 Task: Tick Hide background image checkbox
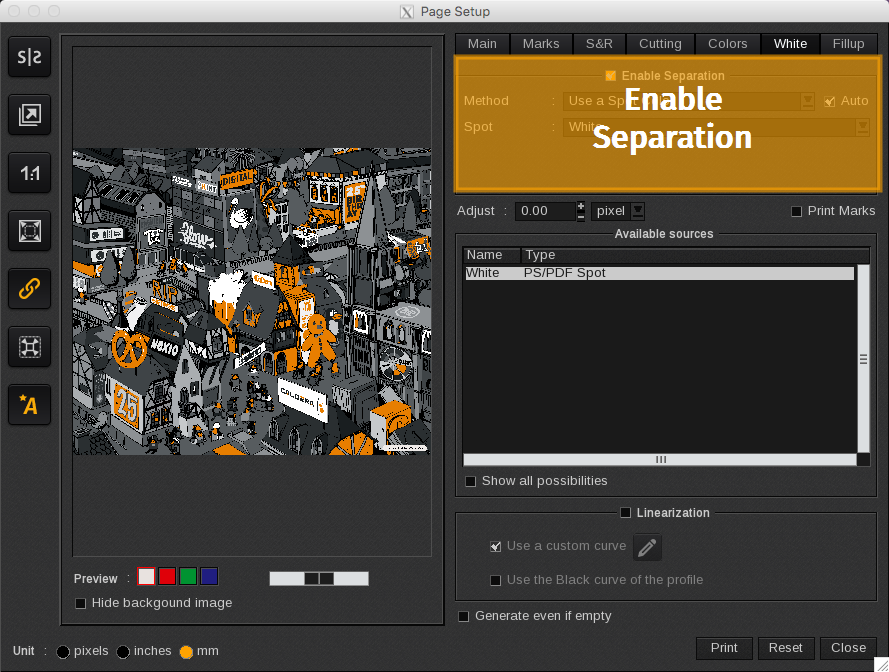[x=81, y=603]
